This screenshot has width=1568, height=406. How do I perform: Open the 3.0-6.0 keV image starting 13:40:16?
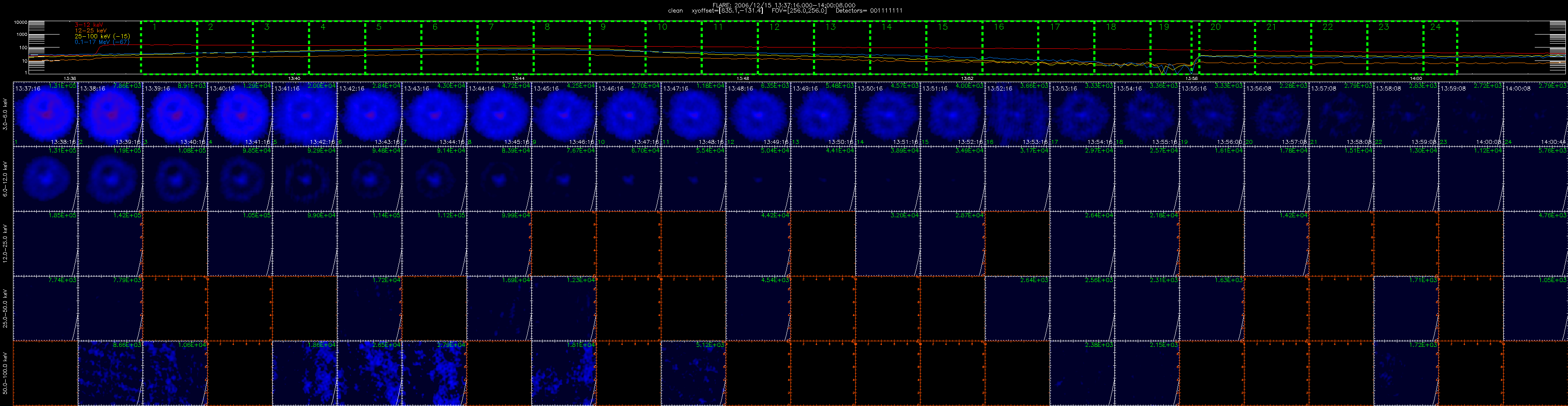240,114
